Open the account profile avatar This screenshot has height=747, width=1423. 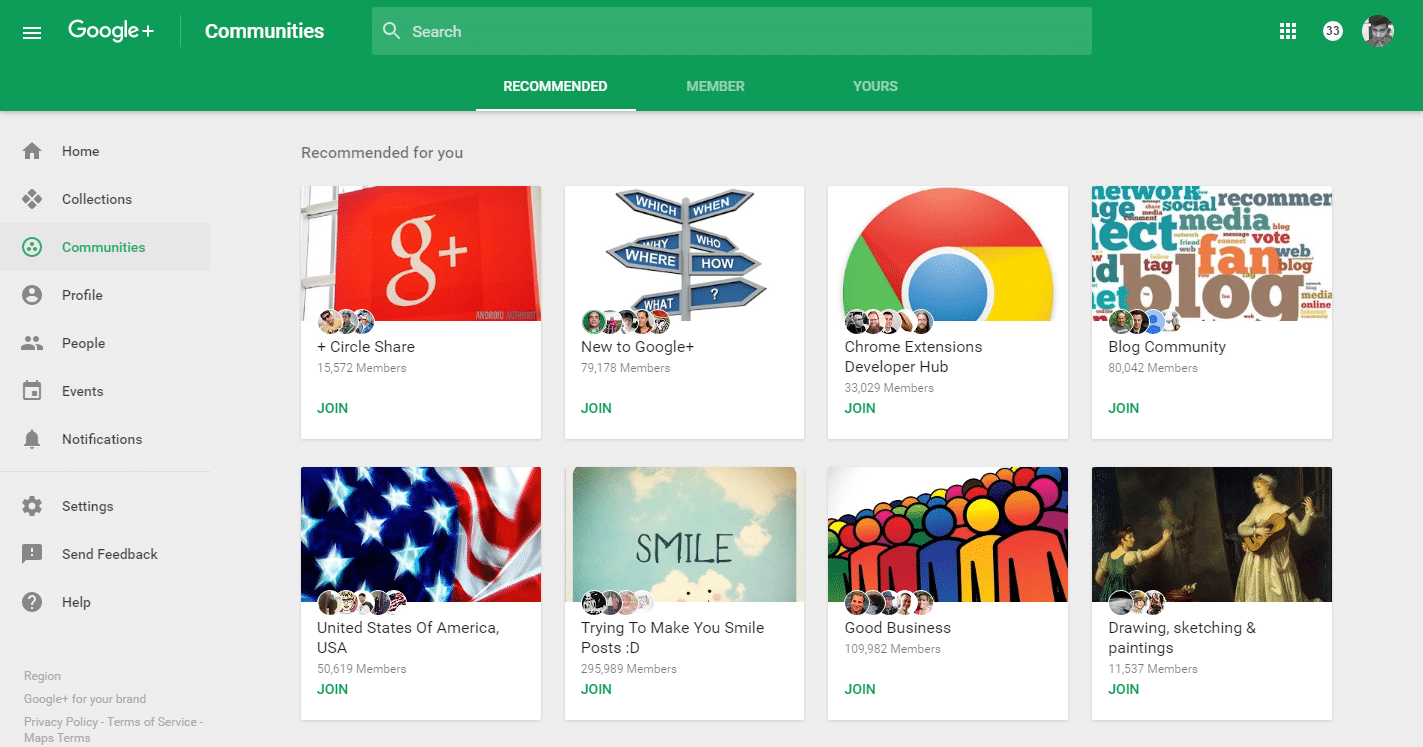(x=1378, y=31)
